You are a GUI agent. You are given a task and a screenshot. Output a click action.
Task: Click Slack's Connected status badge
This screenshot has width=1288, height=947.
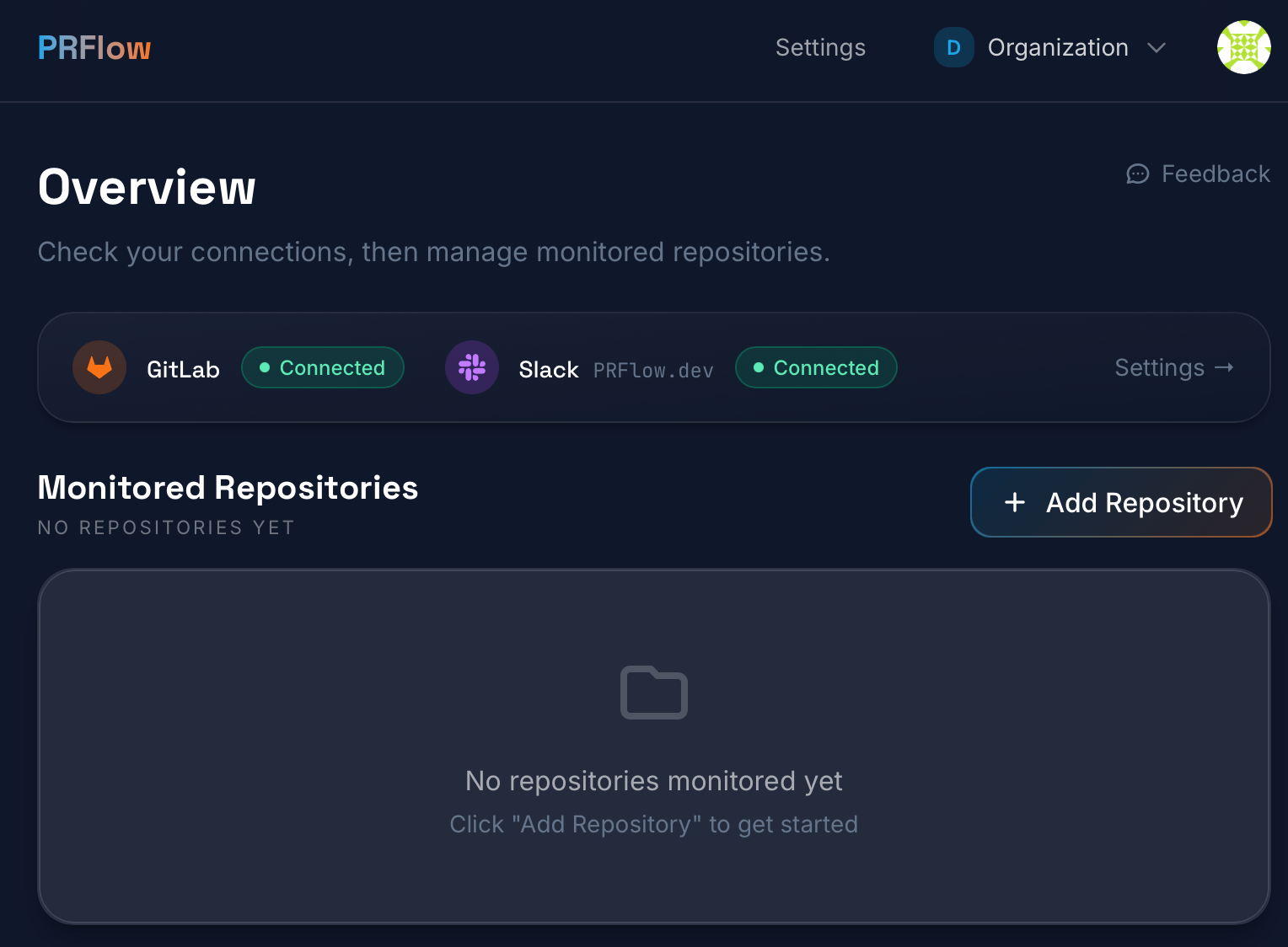(816, 367)
